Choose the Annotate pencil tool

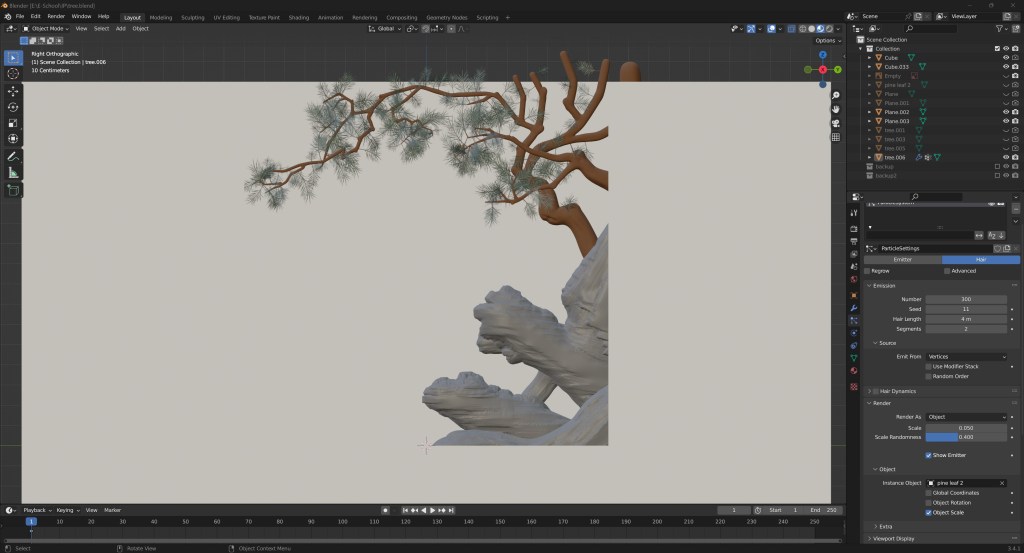click(x=13, y=157)
